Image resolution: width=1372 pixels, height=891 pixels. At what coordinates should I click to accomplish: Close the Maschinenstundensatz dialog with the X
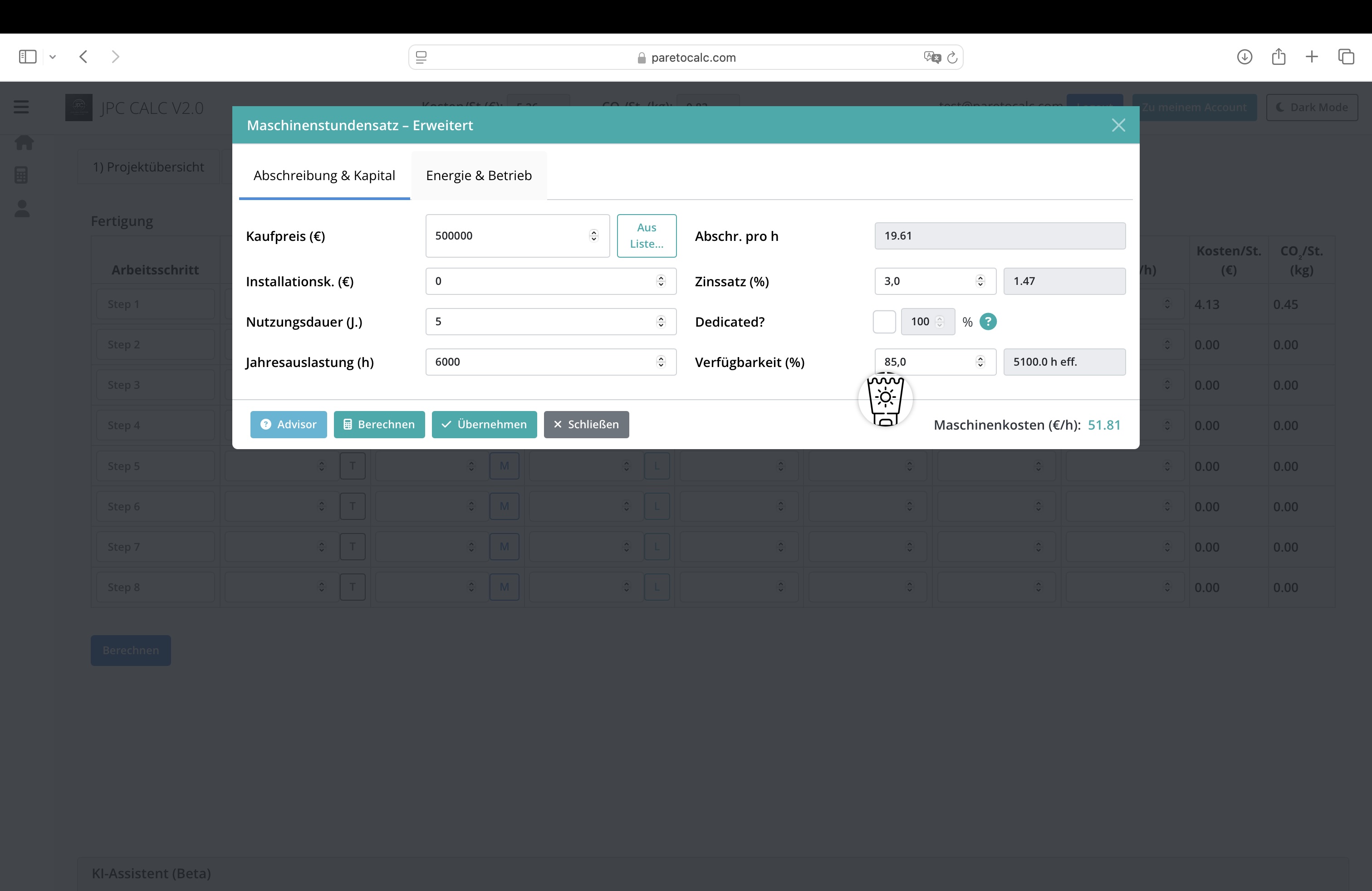point(1118,125)
